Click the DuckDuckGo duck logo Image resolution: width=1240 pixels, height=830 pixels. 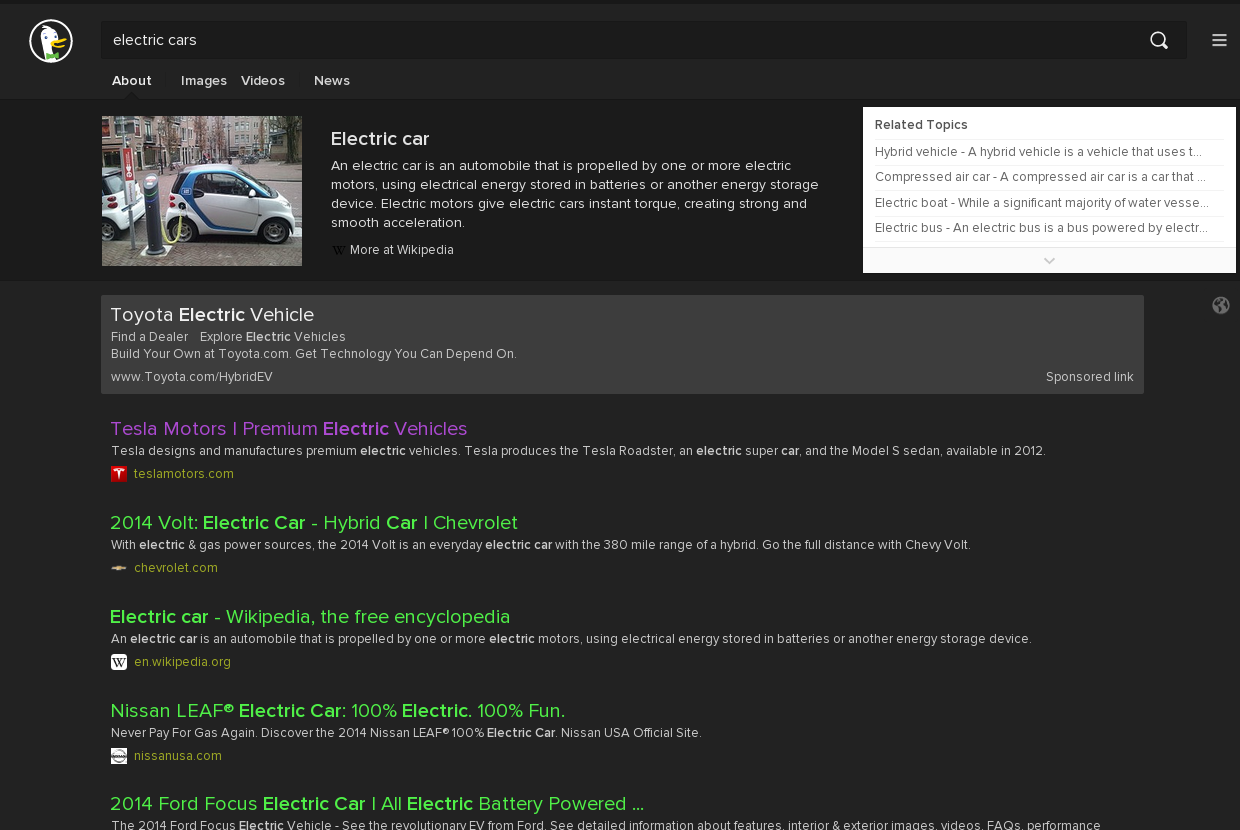(51, 41)
